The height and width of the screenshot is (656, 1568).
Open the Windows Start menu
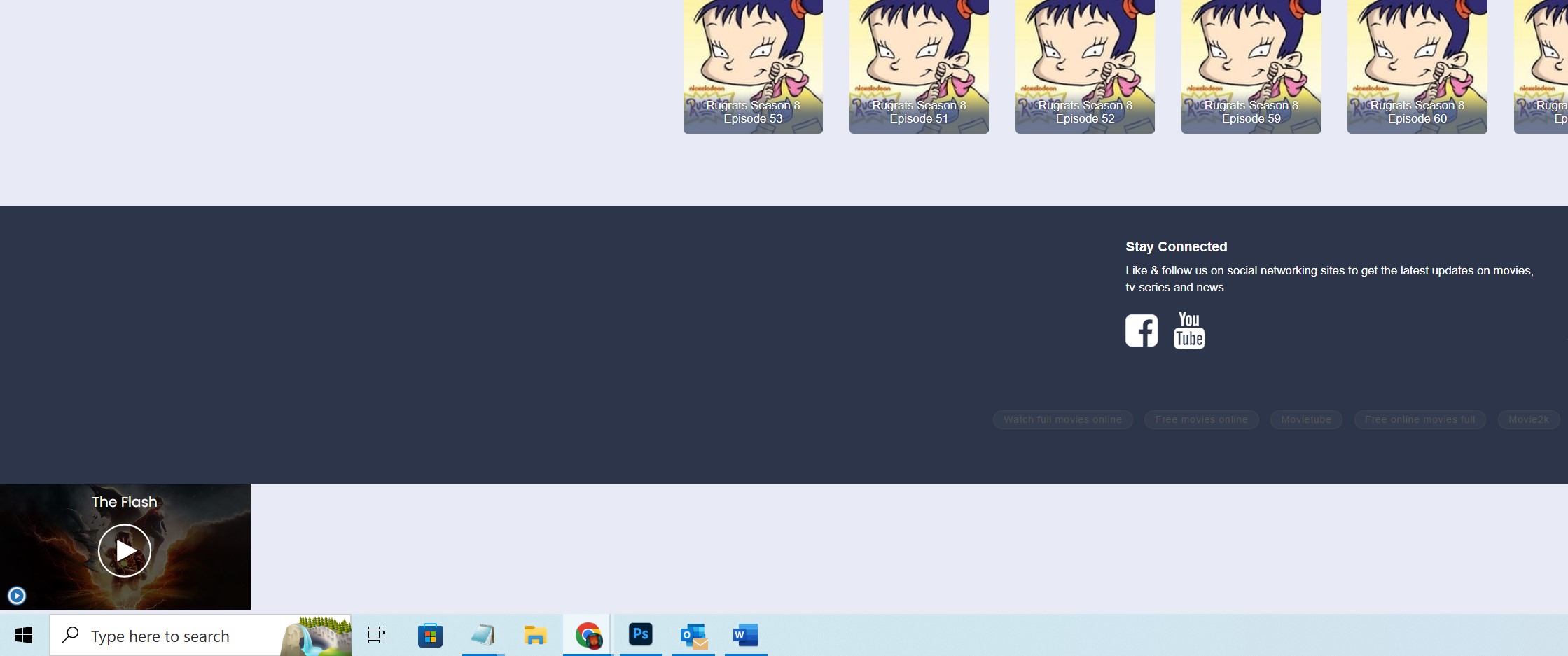24,636
